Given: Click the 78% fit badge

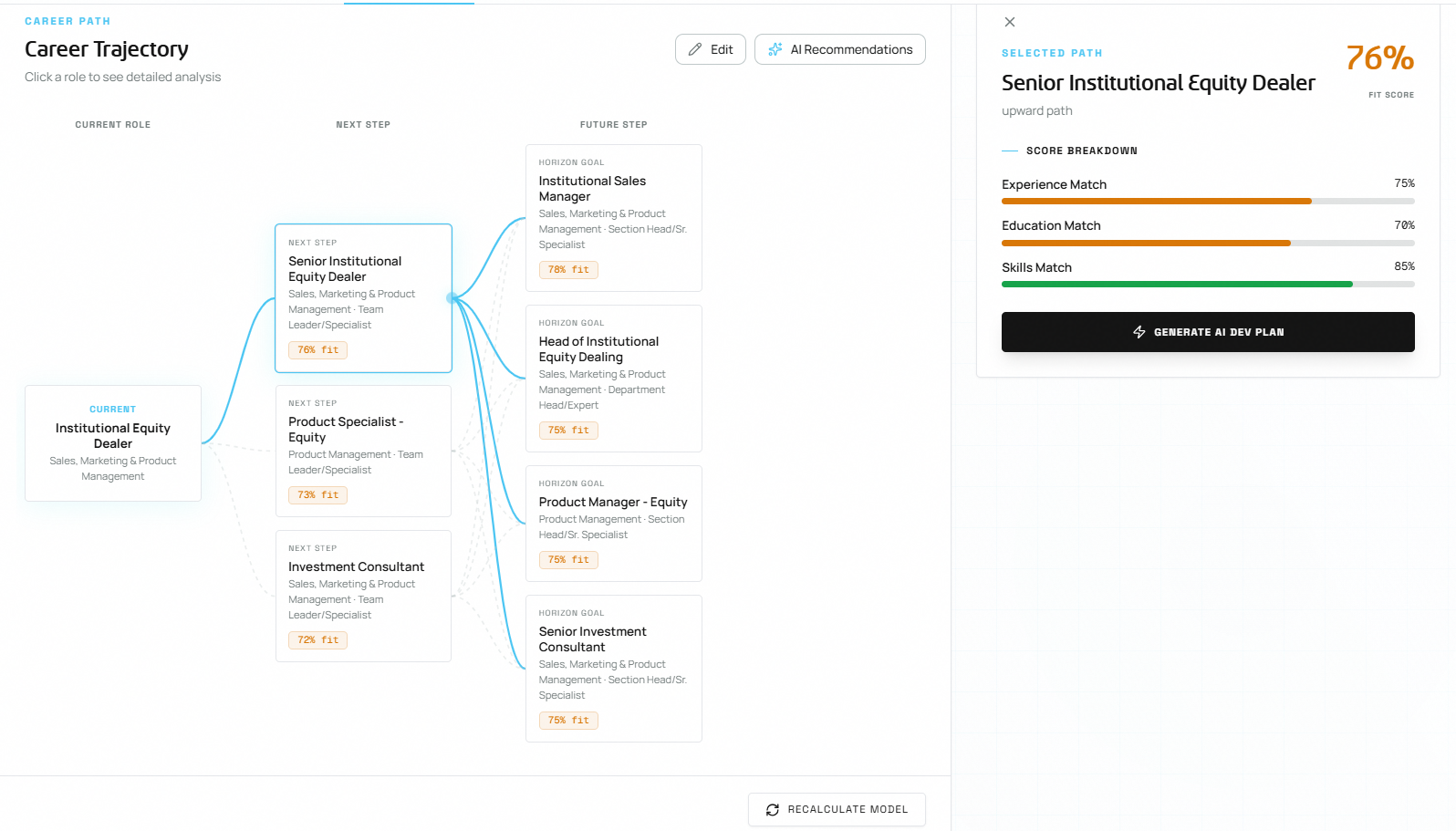Looking at the screenshot, I should [568, 270].
